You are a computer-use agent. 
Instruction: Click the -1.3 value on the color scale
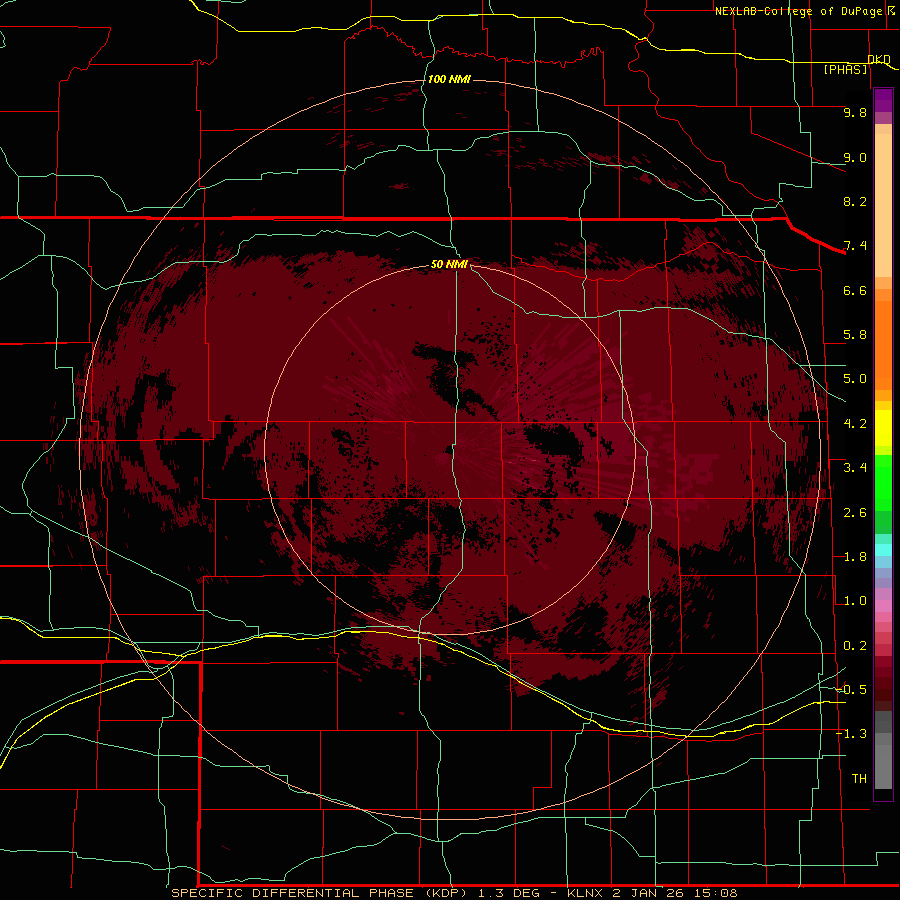(x=851, y=734)
